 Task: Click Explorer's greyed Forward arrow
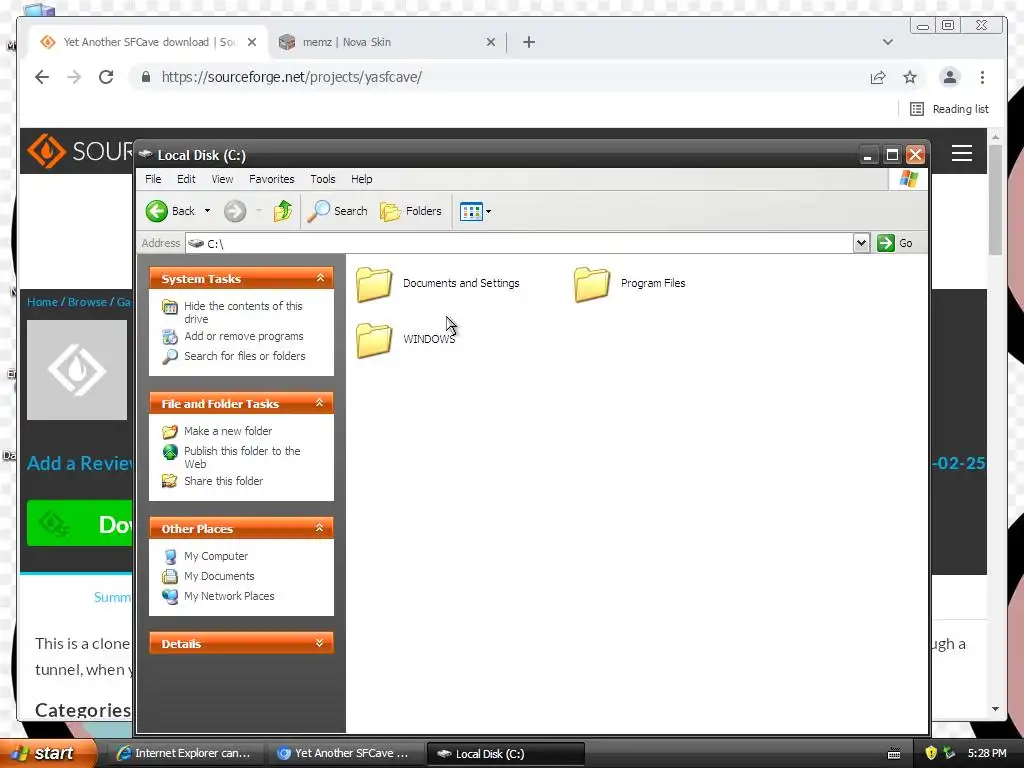tap(235, 211)
